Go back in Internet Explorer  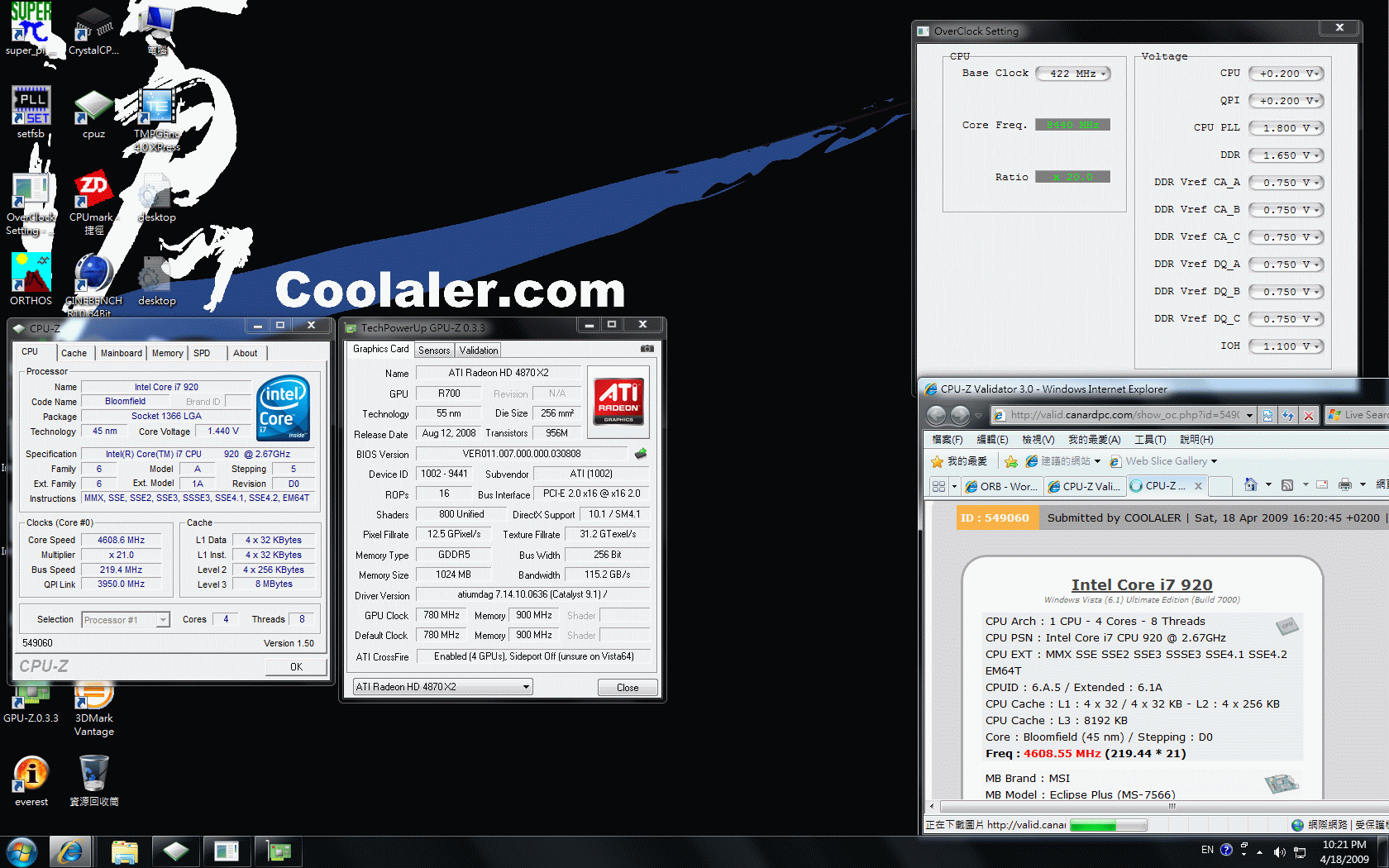(x=936, y=415)
